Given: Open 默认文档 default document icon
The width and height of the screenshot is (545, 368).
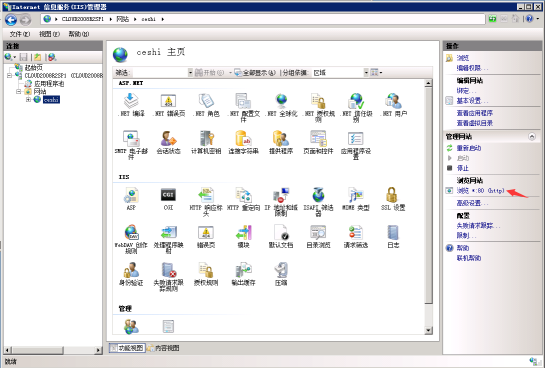Looking at the screenshot, I should (x=280, y=232).
